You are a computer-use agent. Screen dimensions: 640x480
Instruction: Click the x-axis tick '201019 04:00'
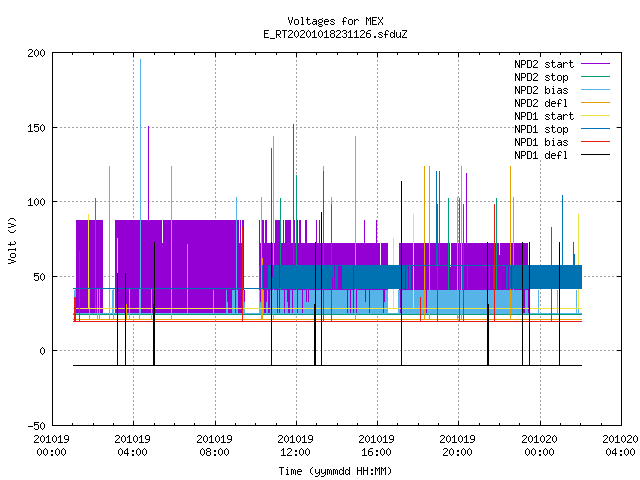pos(133,446)
